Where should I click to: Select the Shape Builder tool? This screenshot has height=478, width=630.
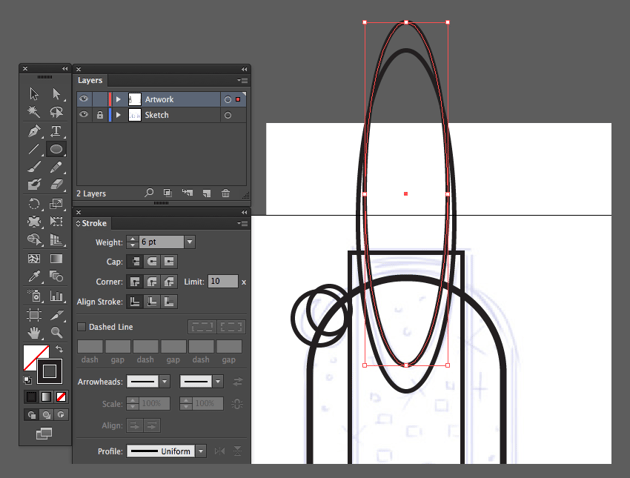coord(34,240)
